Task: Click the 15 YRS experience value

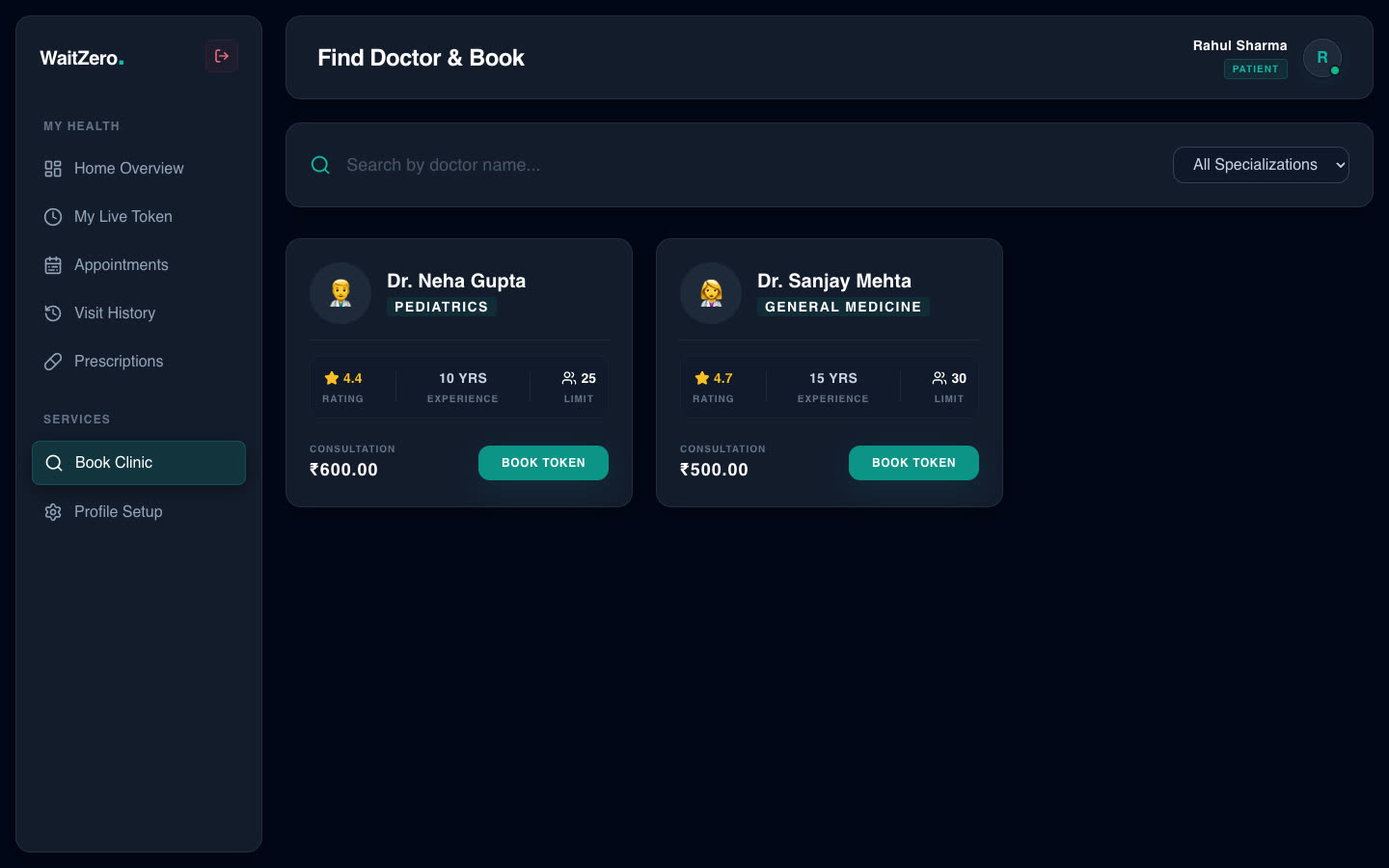Action: pyautogui.click(x=833, y=378)
